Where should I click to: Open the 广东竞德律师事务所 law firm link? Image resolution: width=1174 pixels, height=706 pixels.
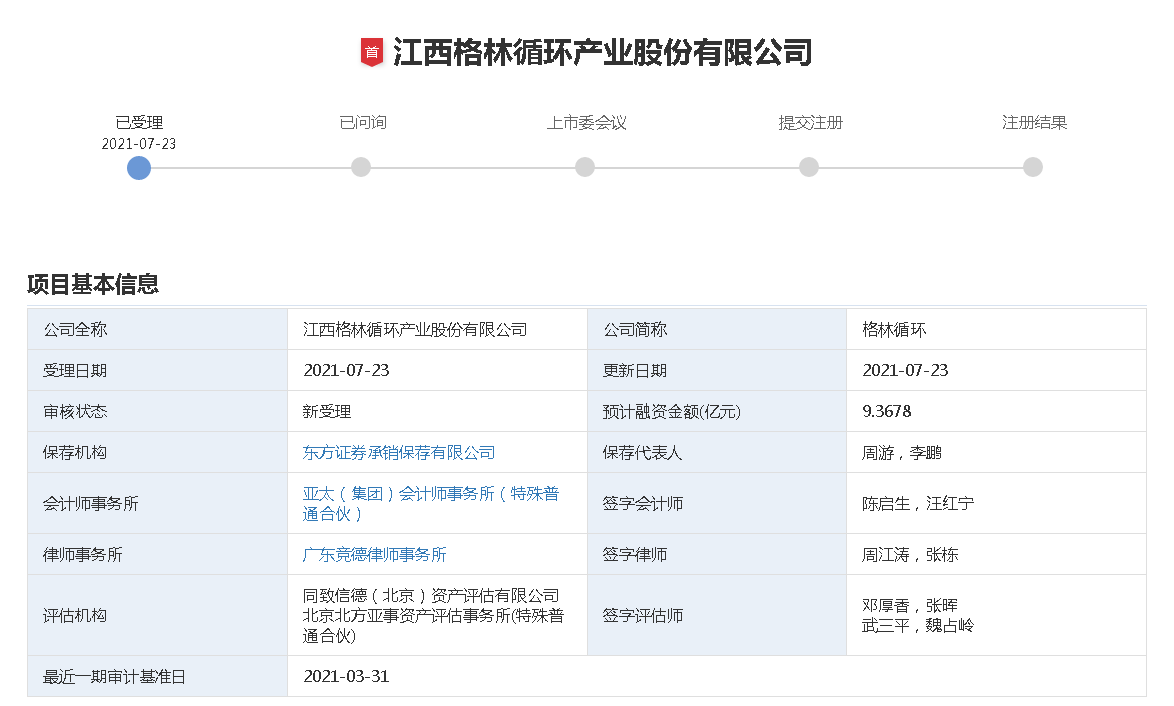click(x=374, y=554)
